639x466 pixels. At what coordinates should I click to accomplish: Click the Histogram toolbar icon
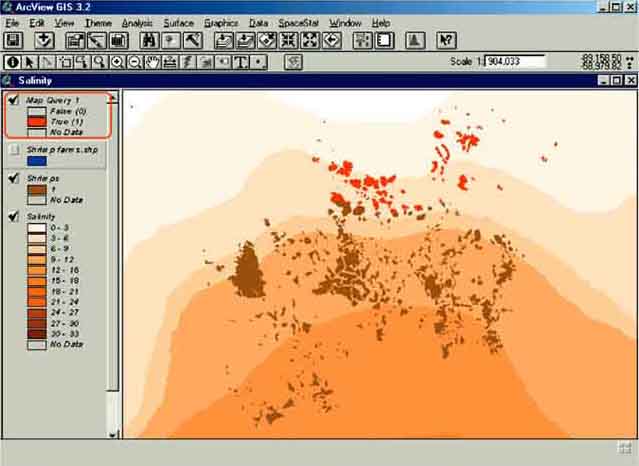tap(414, 41)
